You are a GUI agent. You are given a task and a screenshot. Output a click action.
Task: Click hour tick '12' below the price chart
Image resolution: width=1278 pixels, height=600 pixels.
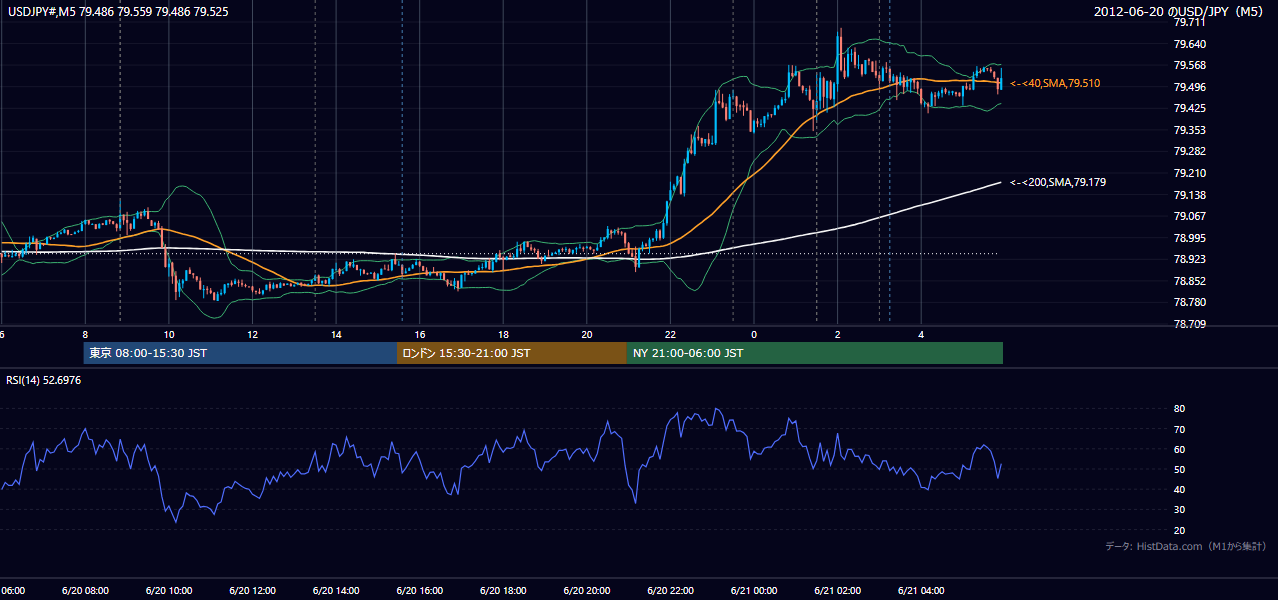click(252, 334)
